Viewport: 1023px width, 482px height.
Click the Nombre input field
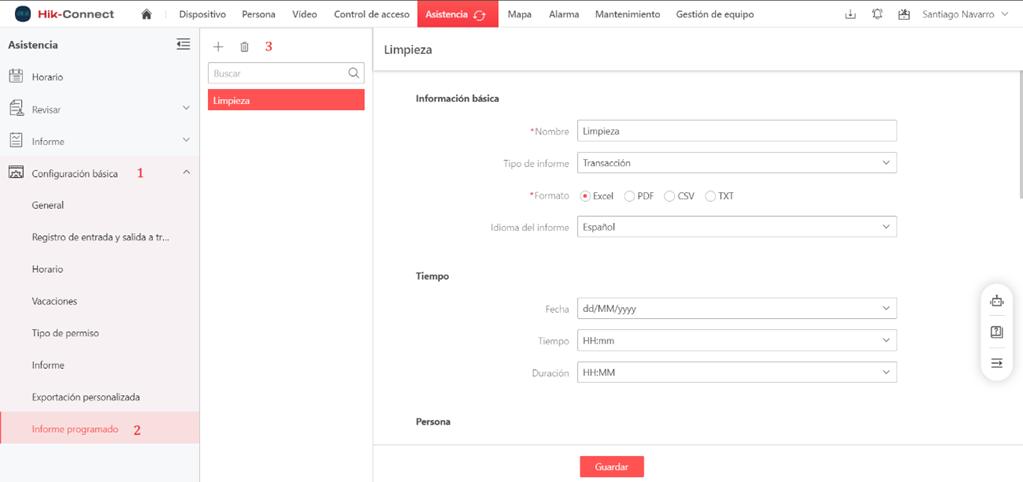coord(737,131)
